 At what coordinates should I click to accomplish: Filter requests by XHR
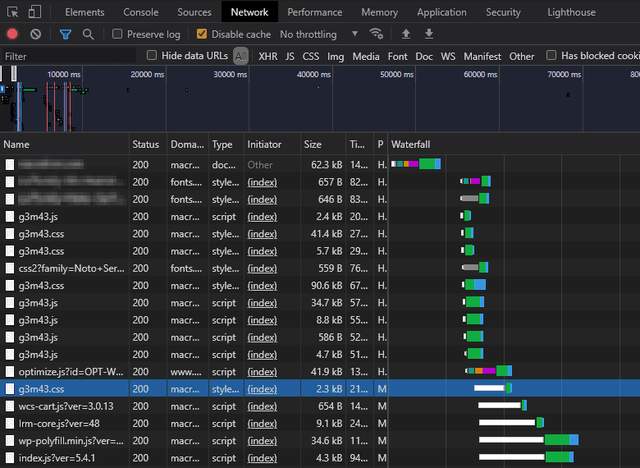pyautogui.click(x=268, y=56)
